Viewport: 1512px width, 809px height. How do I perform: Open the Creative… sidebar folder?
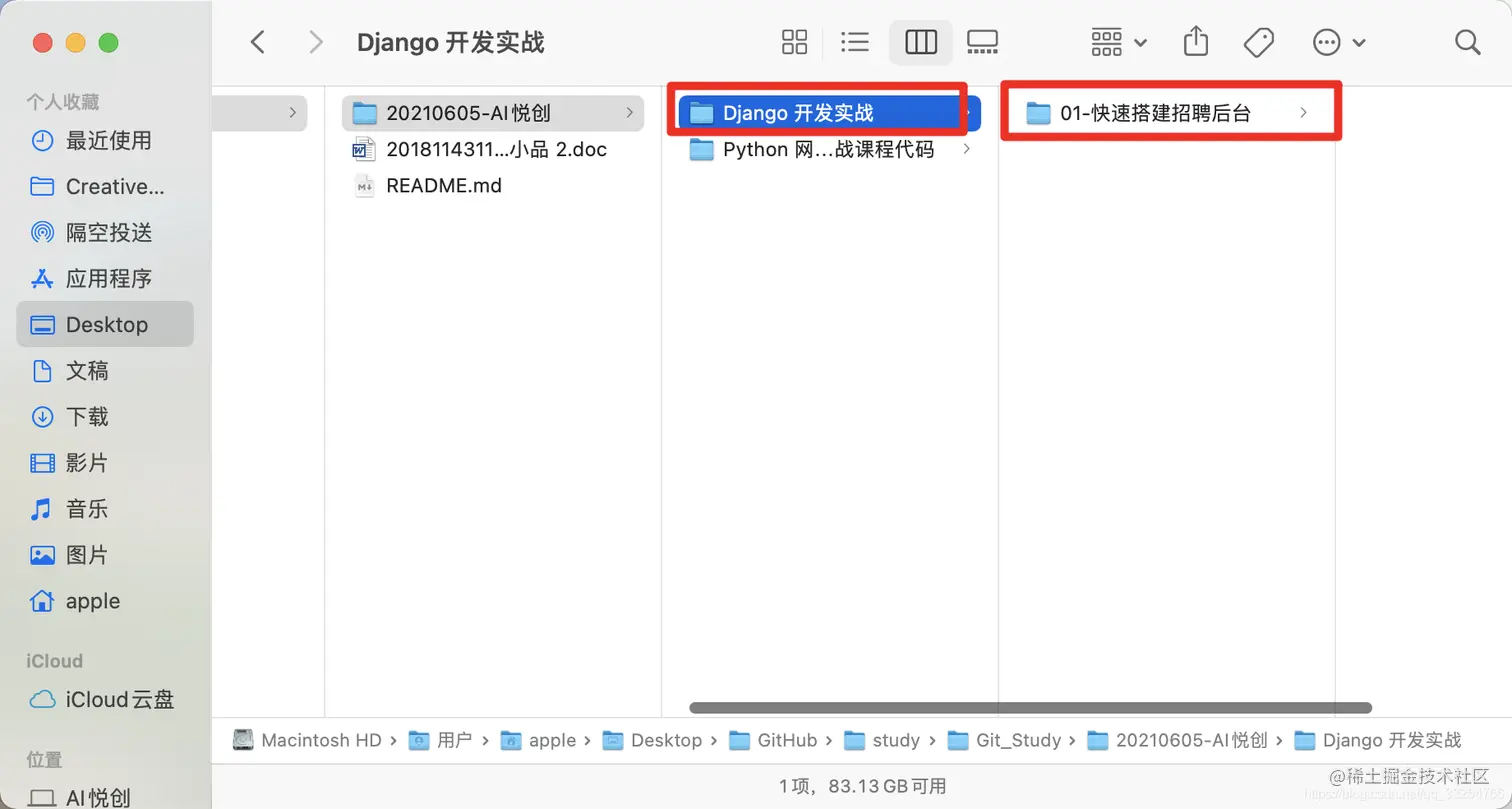click(105, 187)
